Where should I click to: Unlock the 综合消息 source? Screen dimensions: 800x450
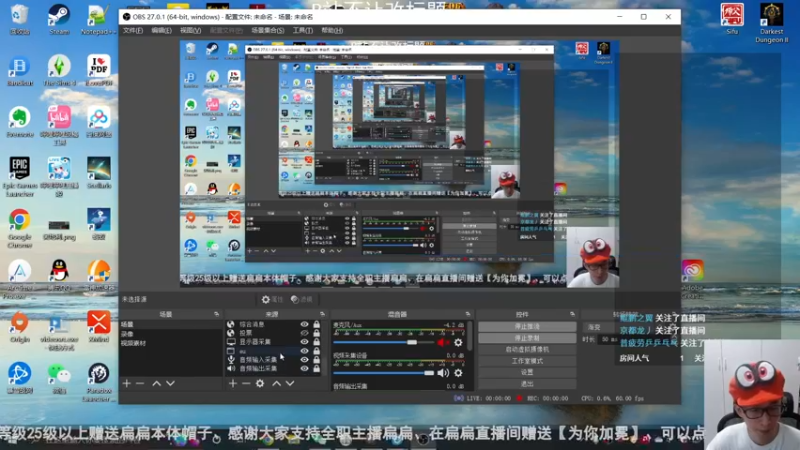click(317, 324)
